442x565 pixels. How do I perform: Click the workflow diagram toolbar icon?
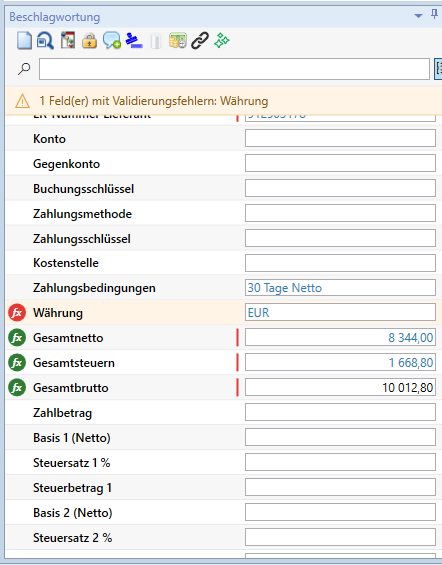pyautogui.click(x=68, y=40)
